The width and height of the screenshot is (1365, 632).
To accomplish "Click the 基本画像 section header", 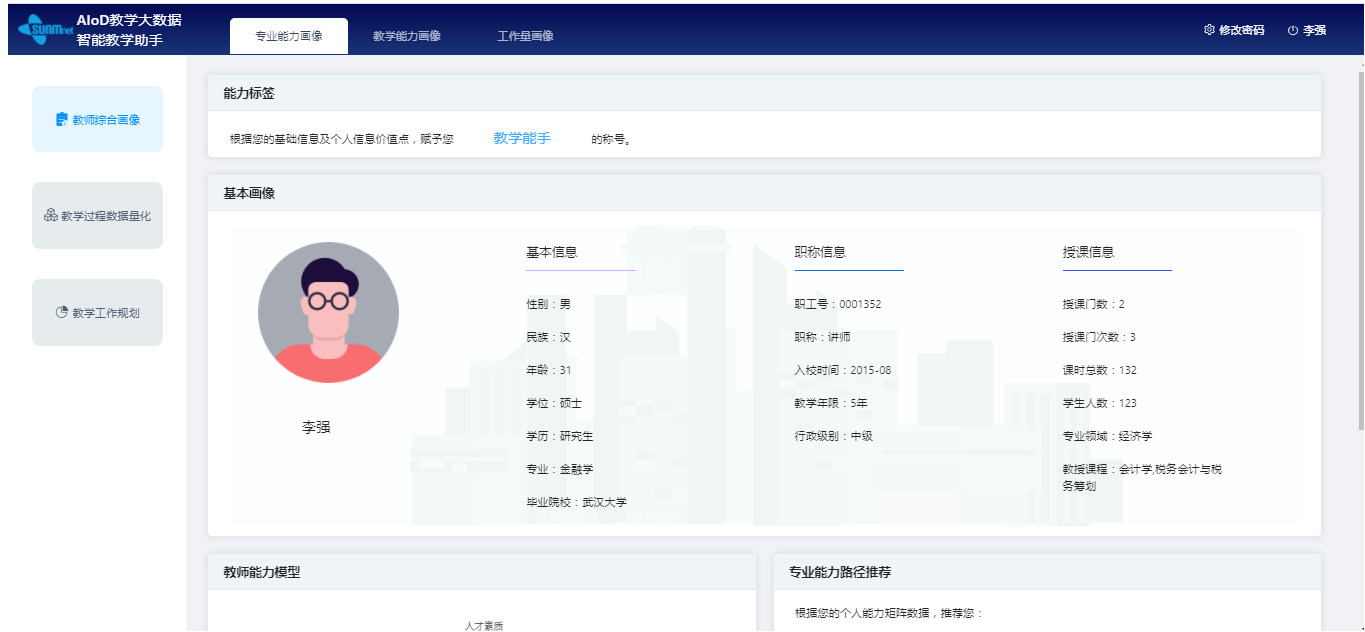I will tap(249, 193).
